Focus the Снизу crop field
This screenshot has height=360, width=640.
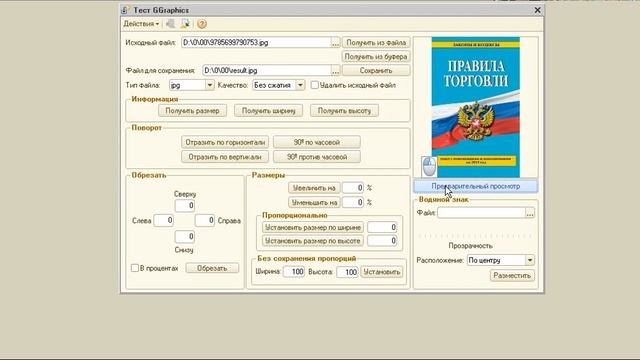coord(184,237)
